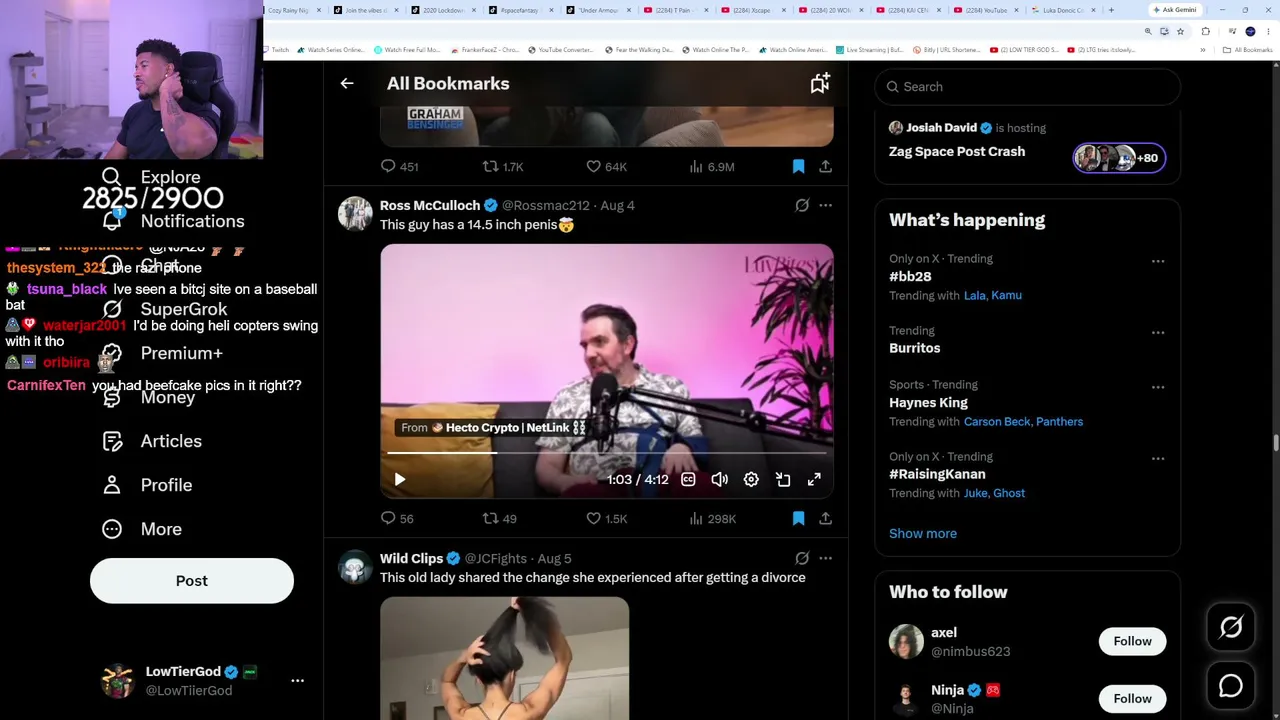This screenshot has width=1280, height=720.
Task: Open a new Chrome tab
Action: pyautogui.click(x=1111, y=10)
